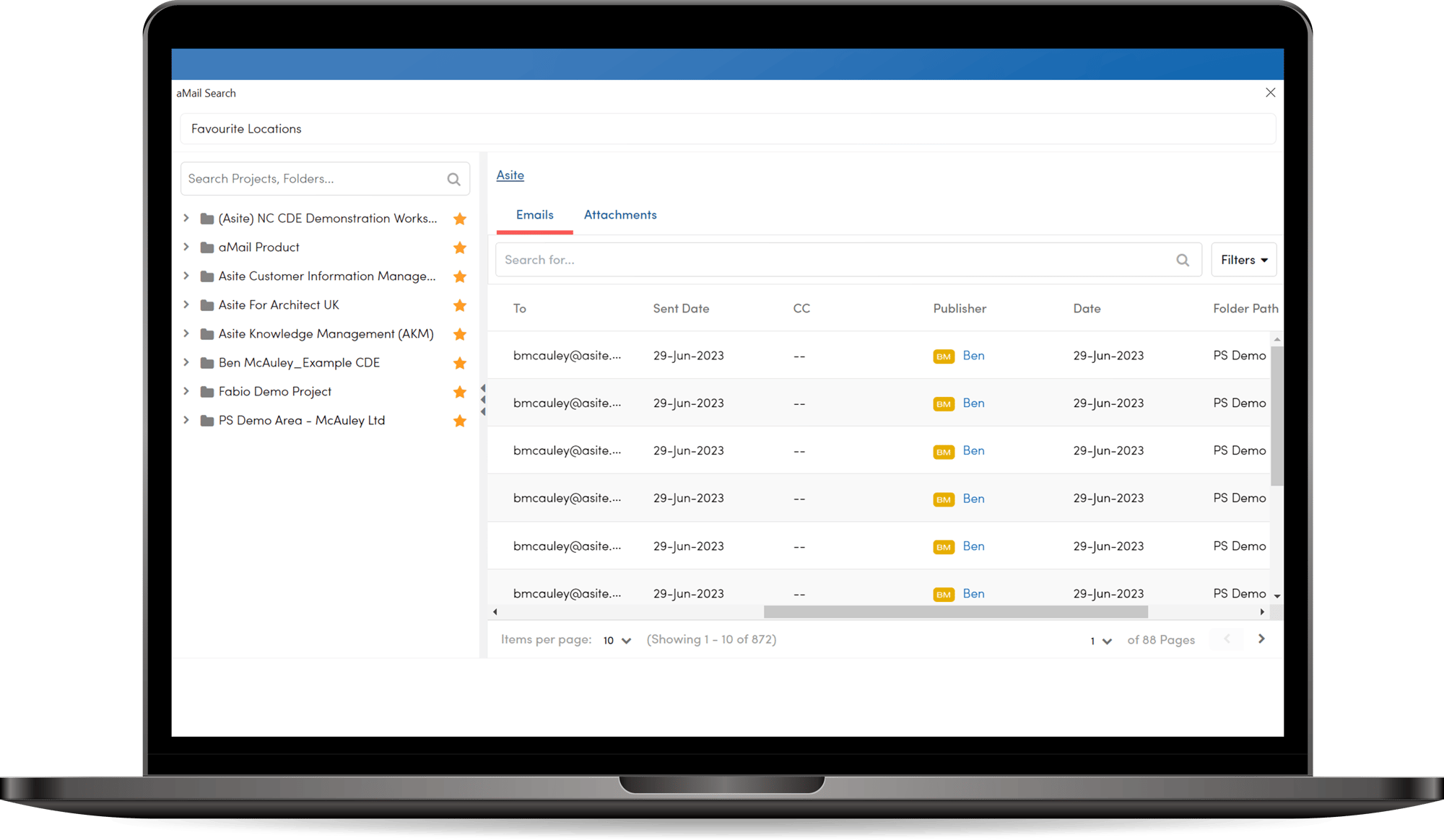Click BM publisher badge in fourth row
Screen dimensions: 1444x840
coord(944,499)
